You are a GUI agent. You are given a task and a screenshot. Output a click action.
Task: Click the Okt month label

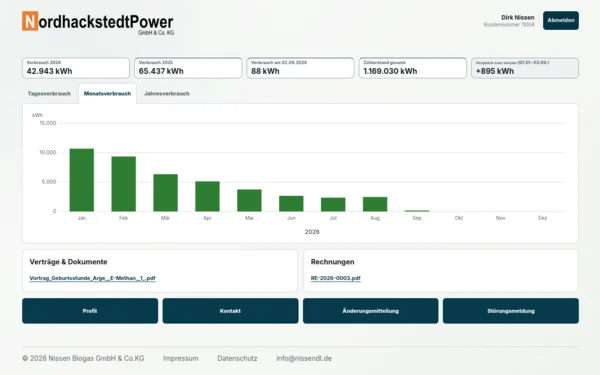click(459, 218)
